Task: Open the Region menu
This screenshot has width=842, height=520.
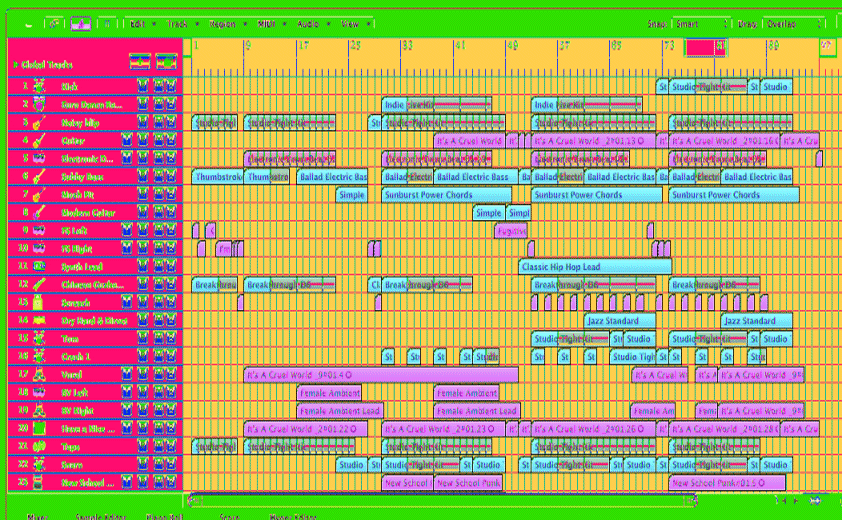Action: pyautogui.click(x=224, y=23)
